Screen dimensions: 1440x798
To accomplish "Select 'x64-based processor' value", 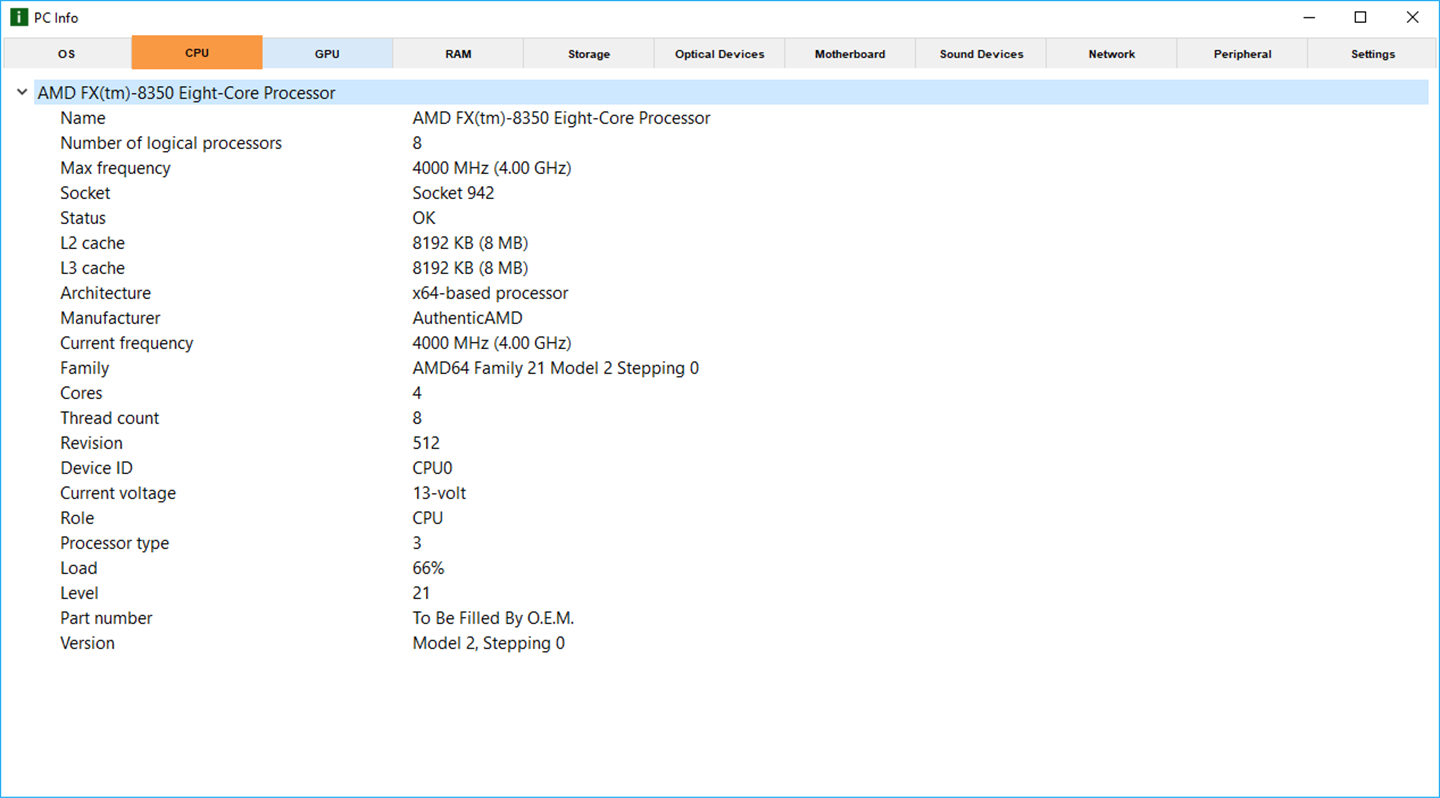I will pos(490,293).
